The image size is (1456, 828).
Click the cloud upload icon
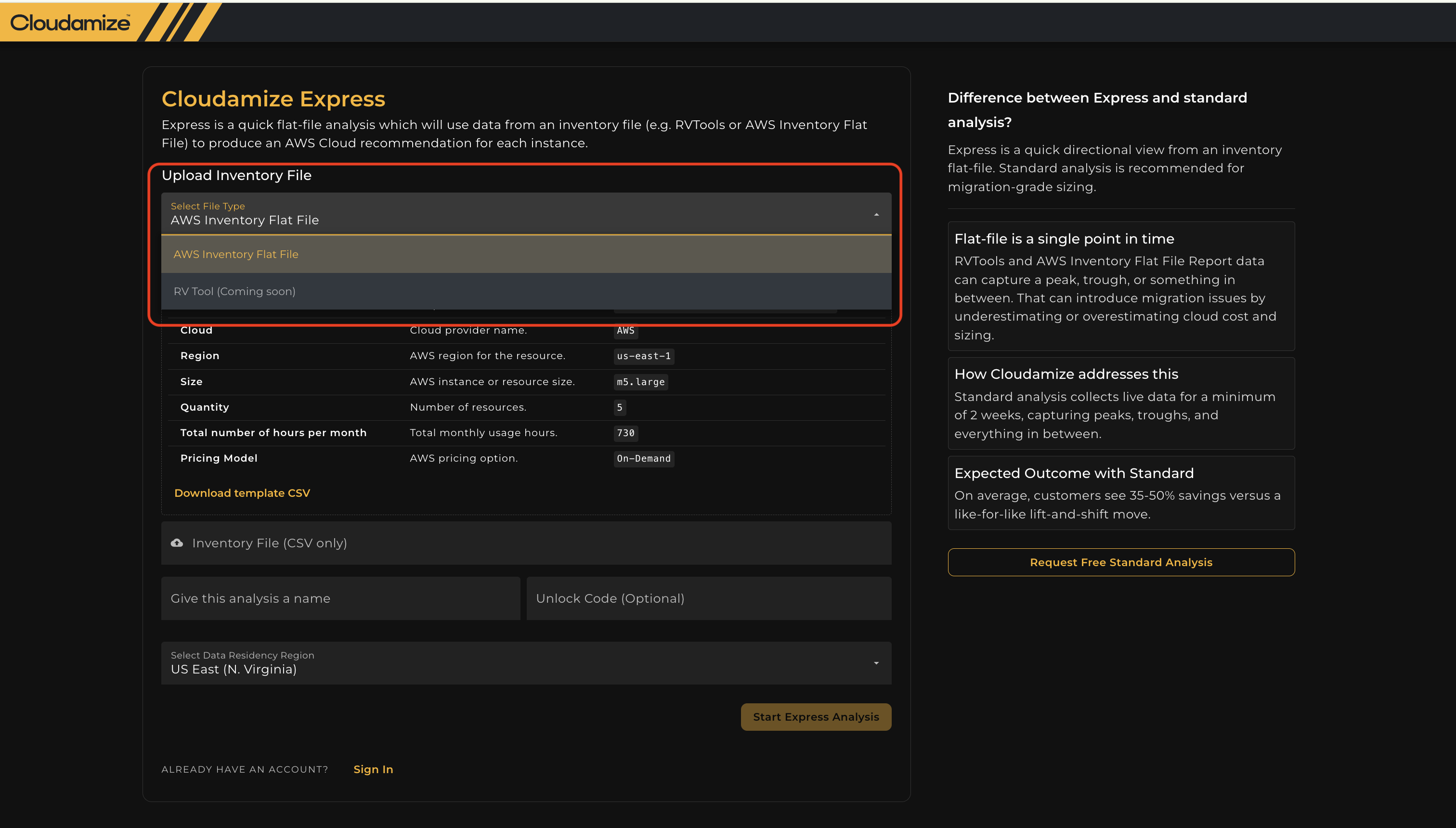[177, 543]
